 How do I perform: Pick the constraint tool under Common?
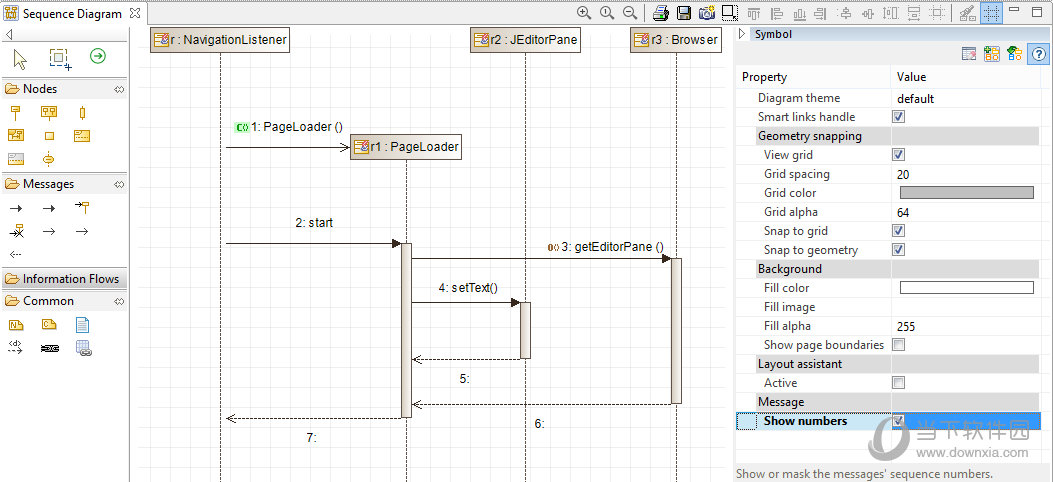pyautogui.click(x=49, y=325)
